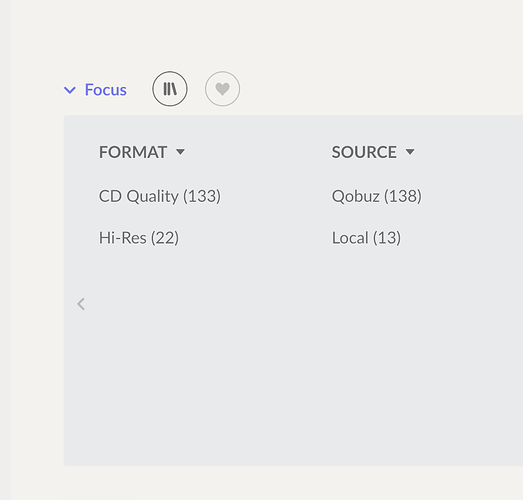Screen dimensions: 523x500
Task: Select the (138) Qobuz count
Action: [403, 196]
